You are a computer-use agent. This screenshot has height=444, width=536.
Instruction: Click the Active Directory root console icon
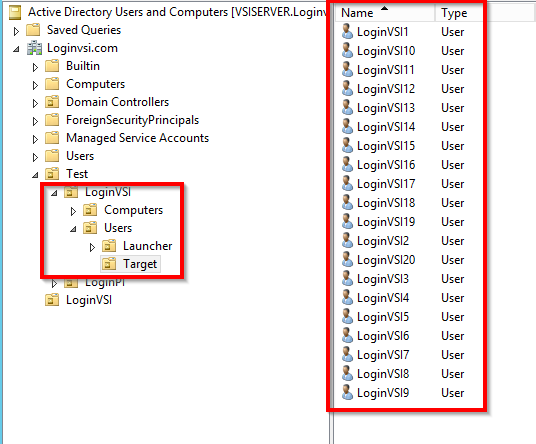tap(15, 12)
